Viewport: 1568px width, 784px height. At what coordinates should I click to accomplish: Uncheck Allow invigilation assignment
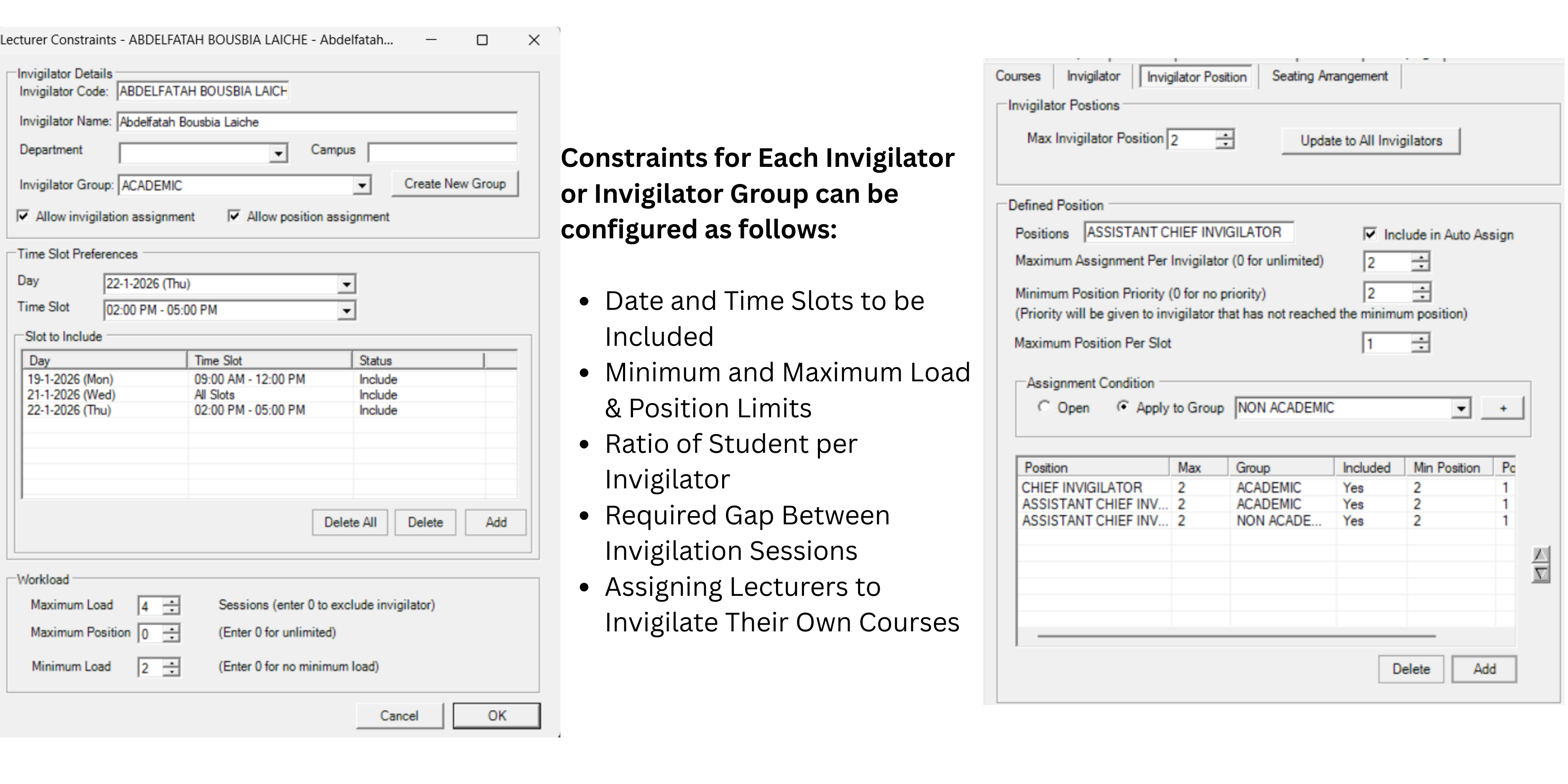23,216
